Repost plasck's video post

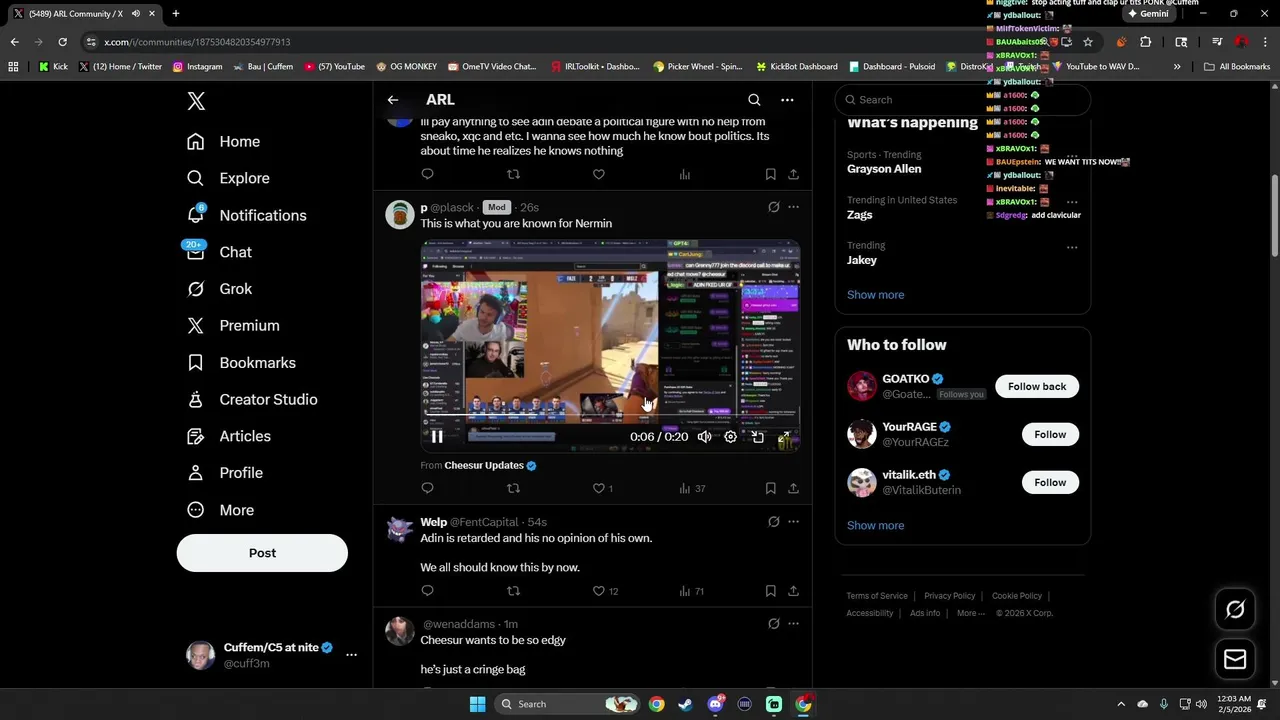coord(513,488)
